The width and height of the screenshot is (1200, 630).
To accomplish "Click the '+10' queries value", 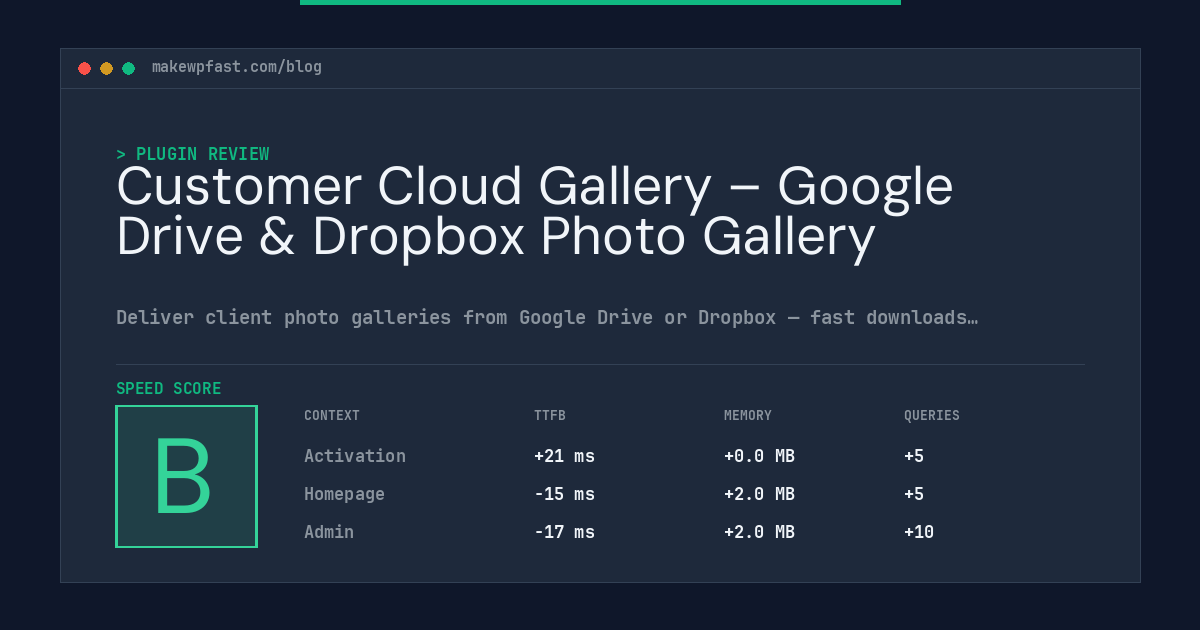I will click(919, 532).
